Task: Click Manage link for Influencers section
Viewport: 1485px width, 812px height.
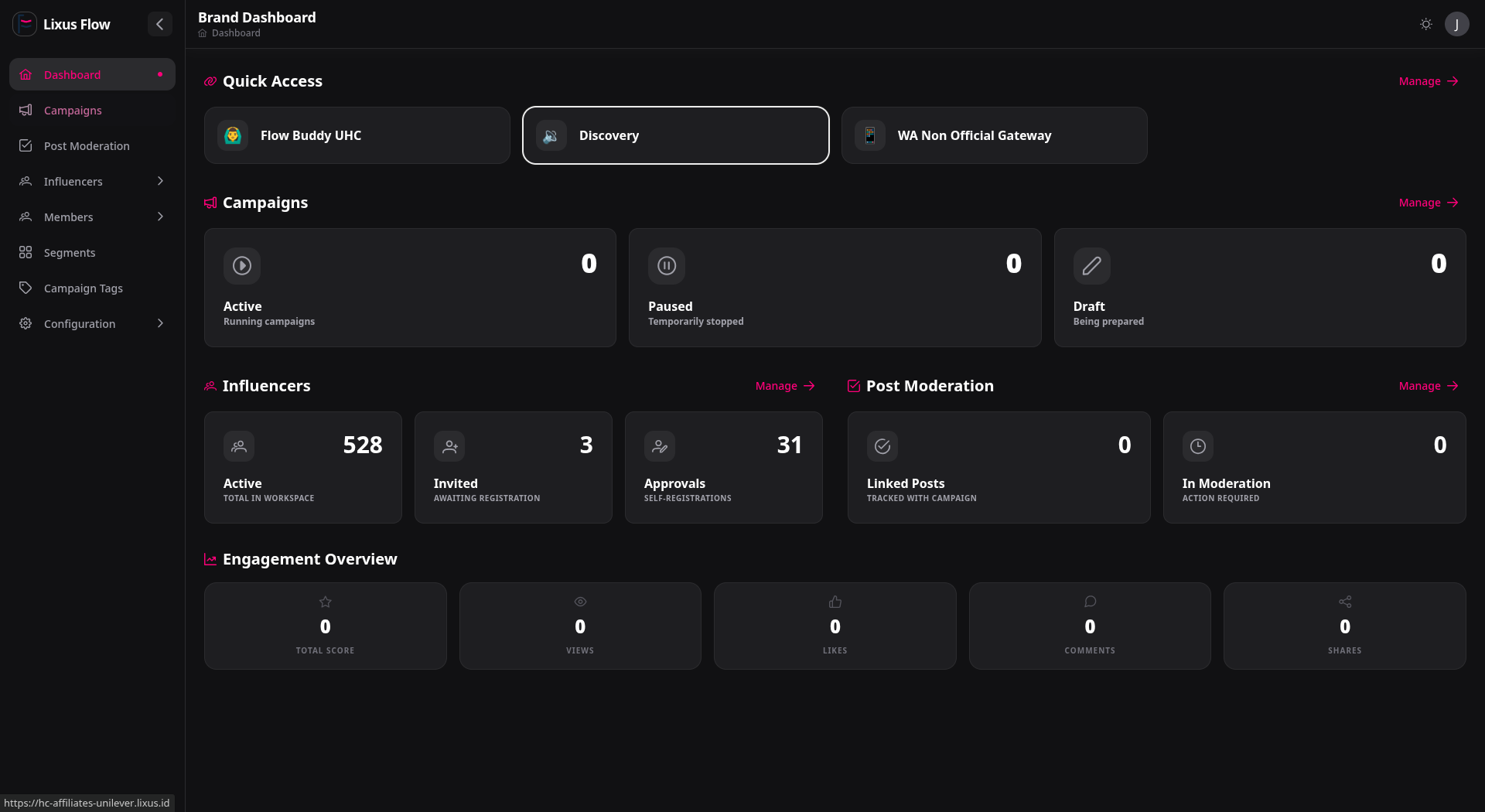Action: coord(784,386)
